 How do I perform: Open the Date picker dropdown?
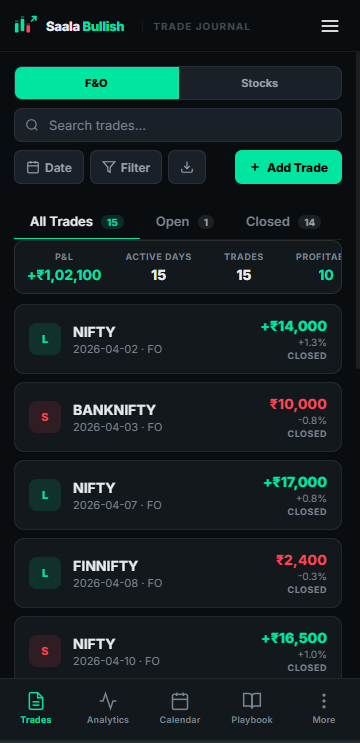pos(49,167)
